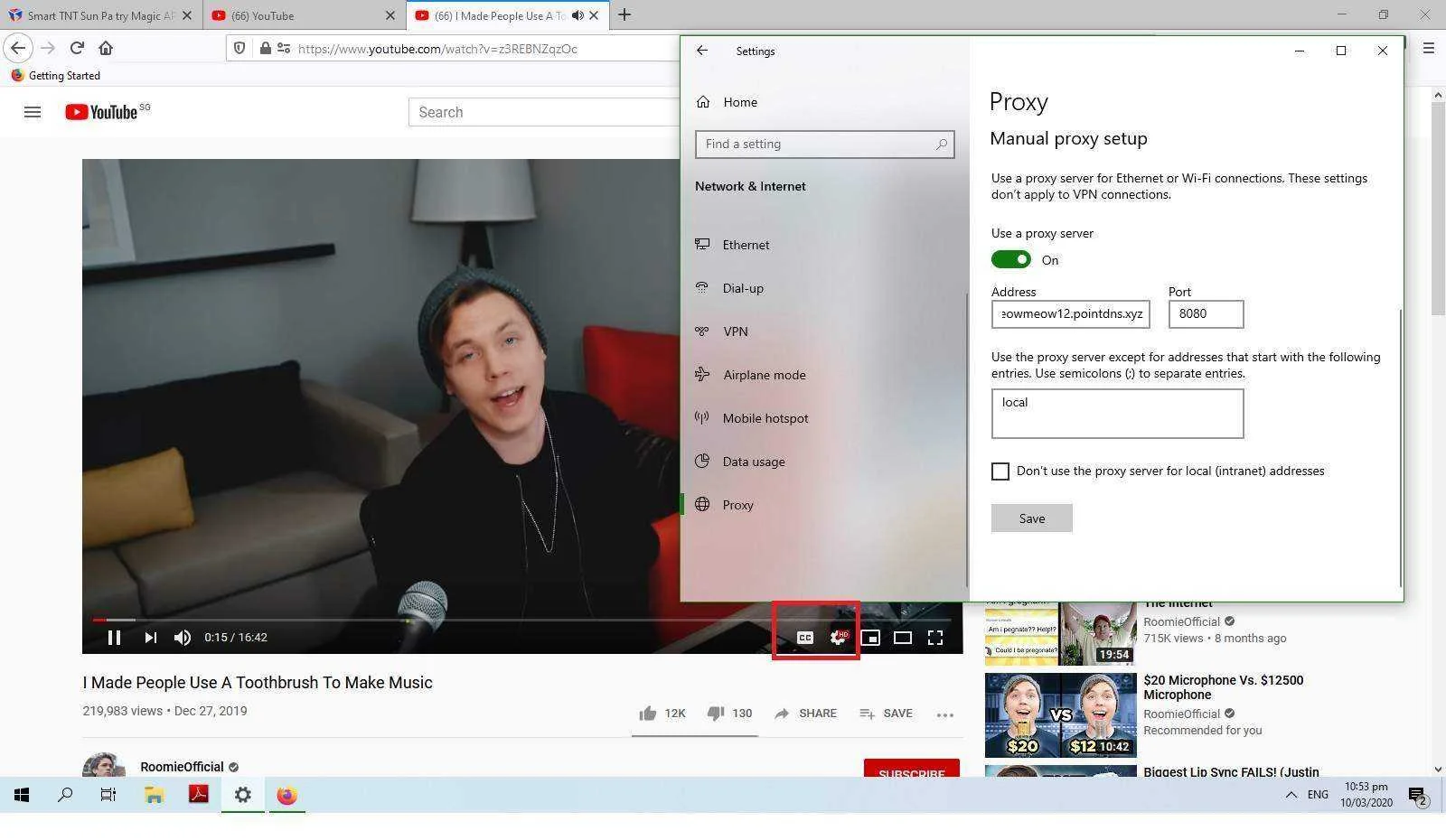This screenshot has width=1446, height=840.
Task: Mute the video volume icon
Action: (183, 638)
